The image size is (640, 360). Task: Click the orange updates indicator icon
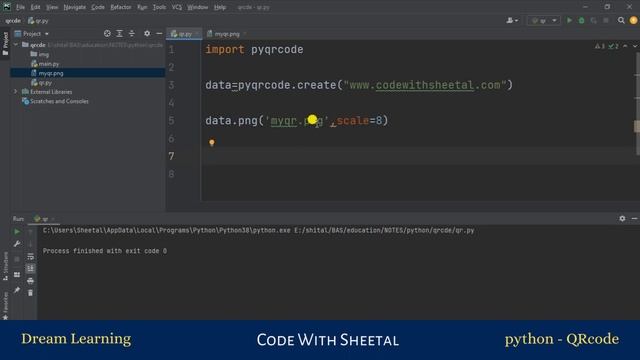pos(633,20)
